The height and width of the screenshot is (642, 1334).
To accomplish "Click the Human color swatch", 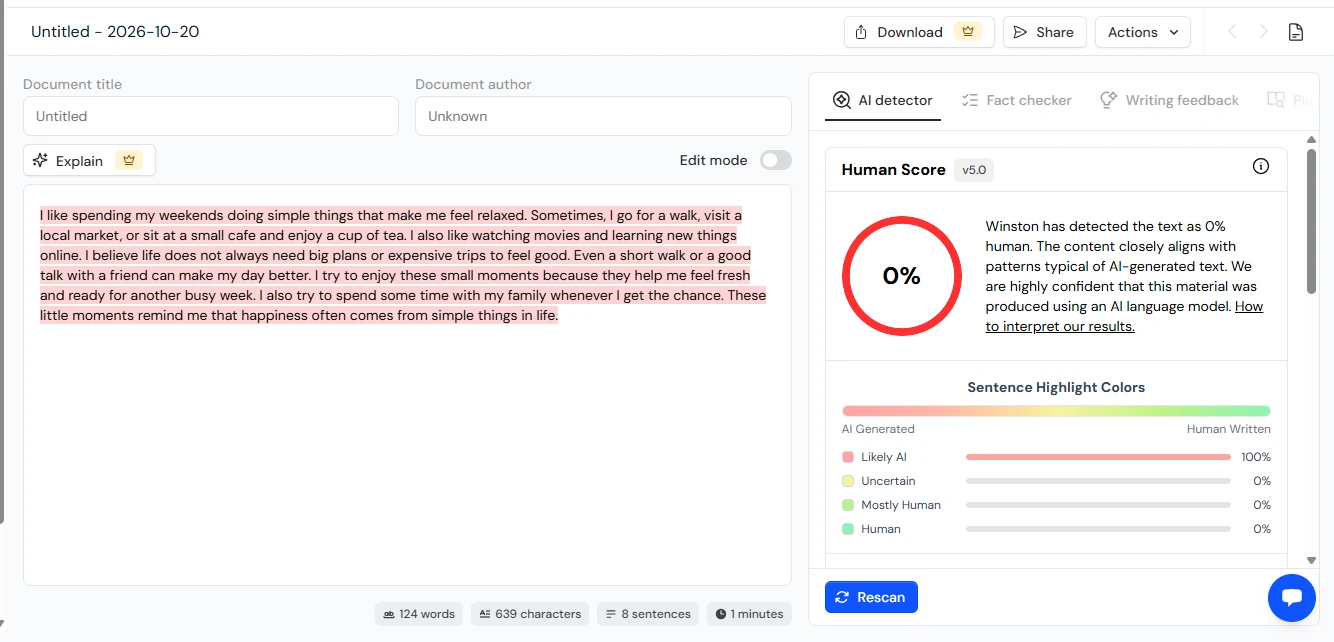I will coord(848,529).
